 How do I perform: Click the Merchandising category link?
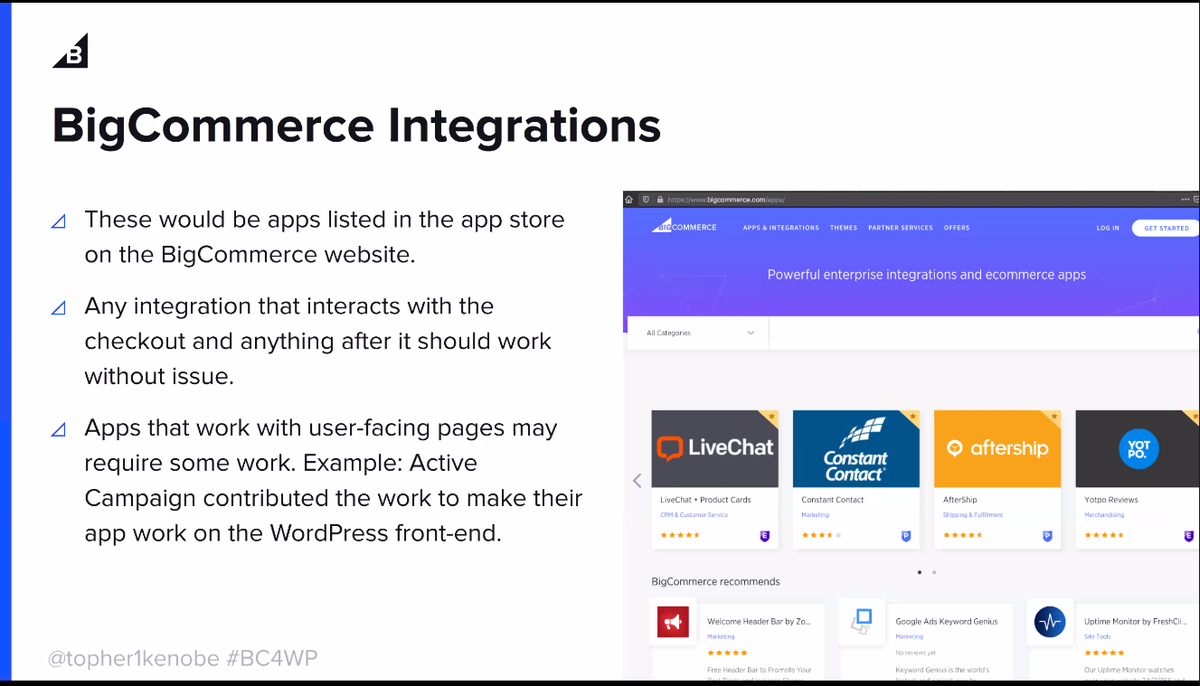[x=1104, y=515]
